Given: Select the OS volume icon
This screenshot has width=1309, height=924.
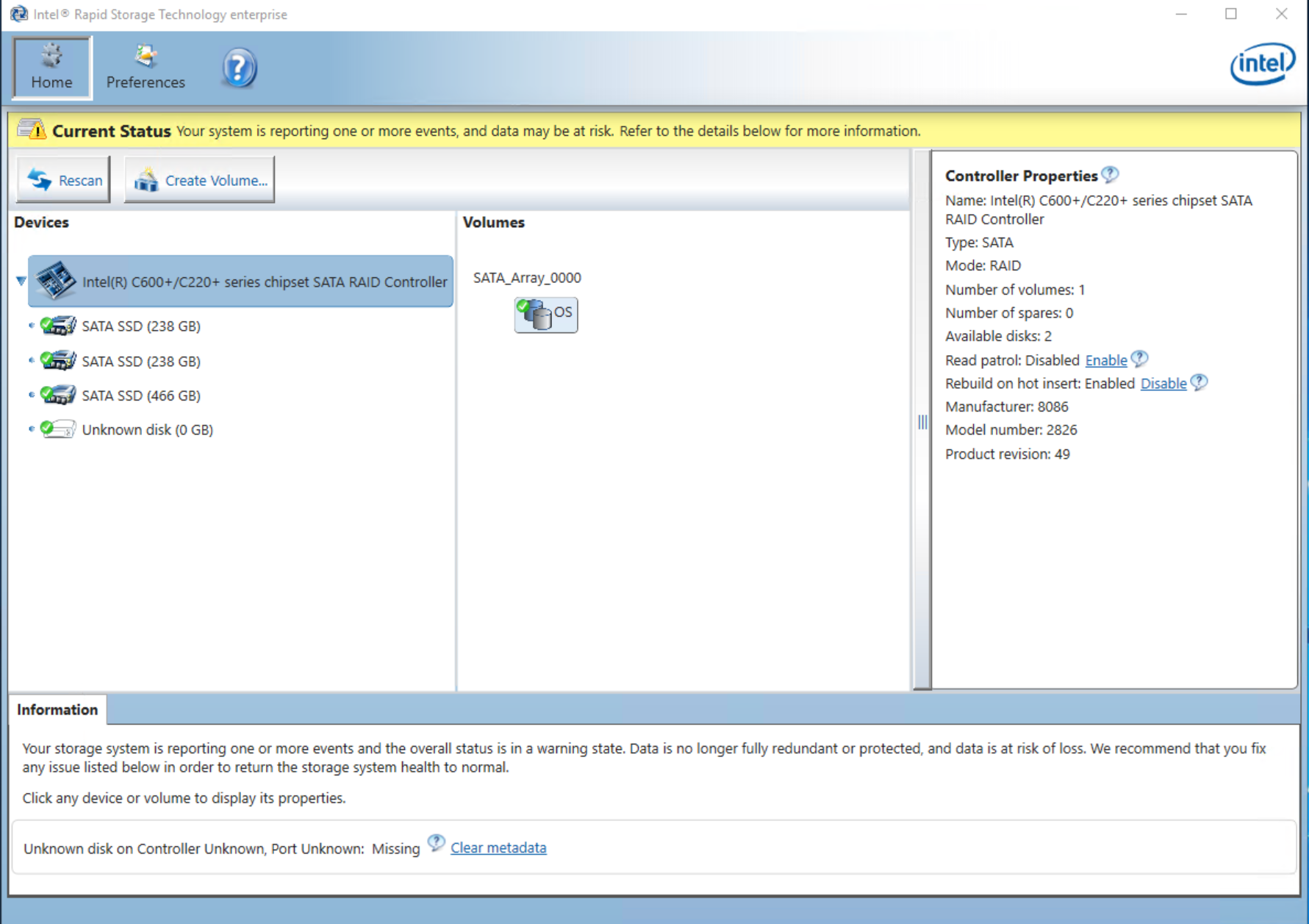Looking at the screenshot, I should click(546, 315).
